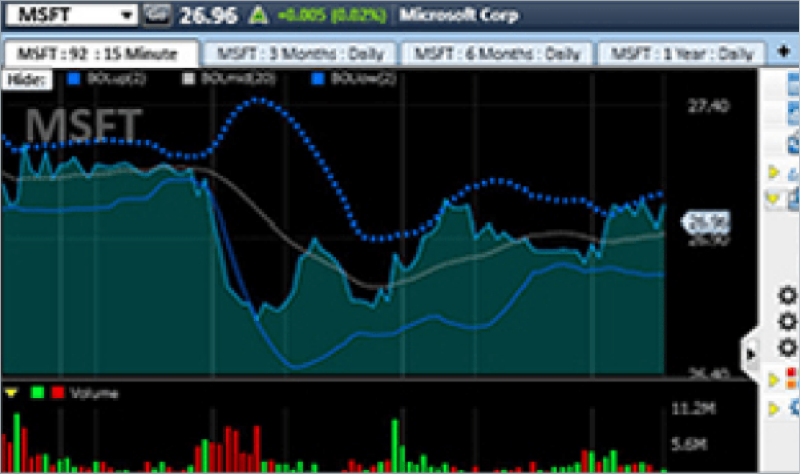Open the MSFT 6 Months Daily tab
The height and width of the screenshot is (474, 800).
pyautogui.click(x=497, y=54)
